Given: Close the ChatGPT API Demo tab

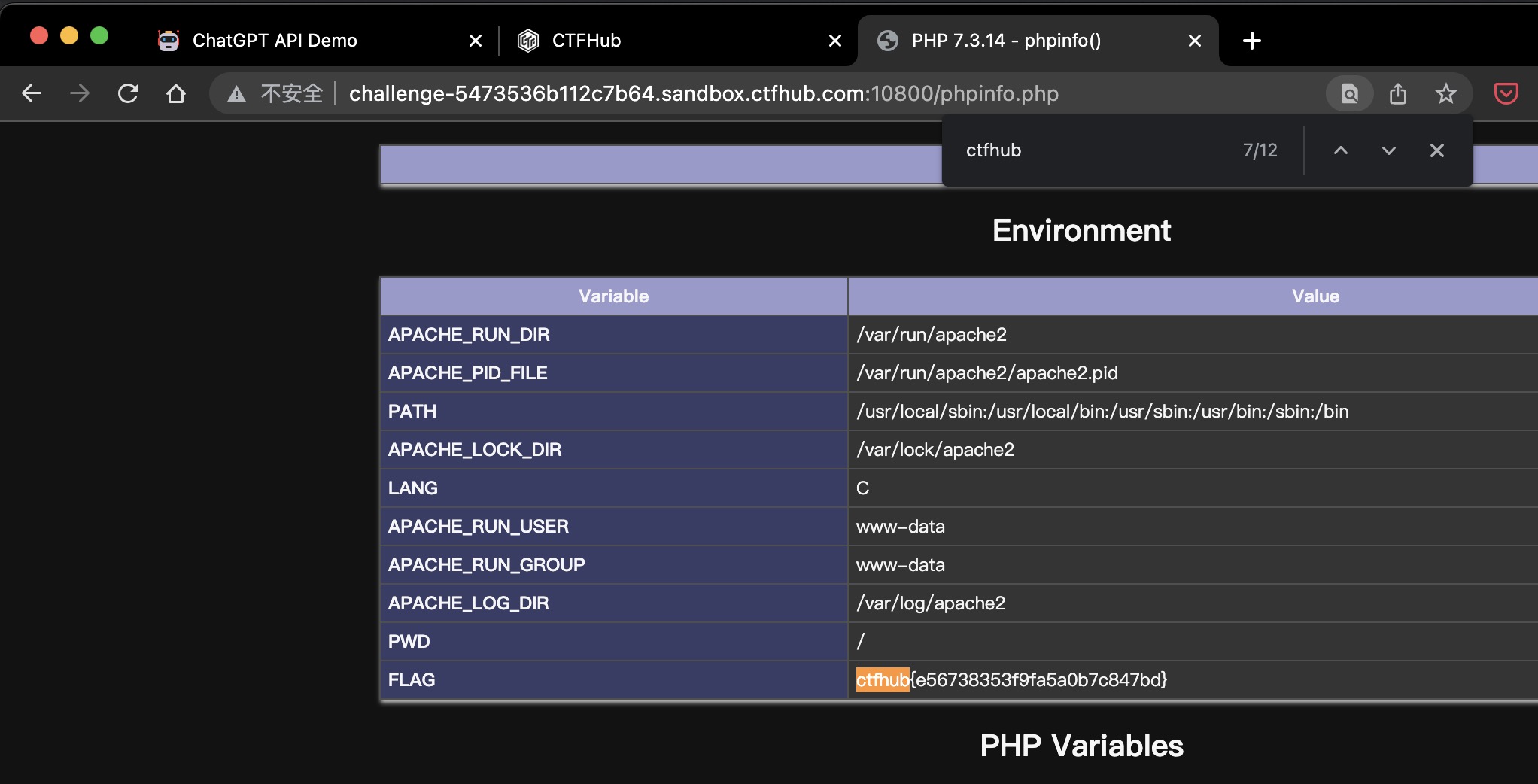Looking at the screenshot, I should (x=476, y=41).
